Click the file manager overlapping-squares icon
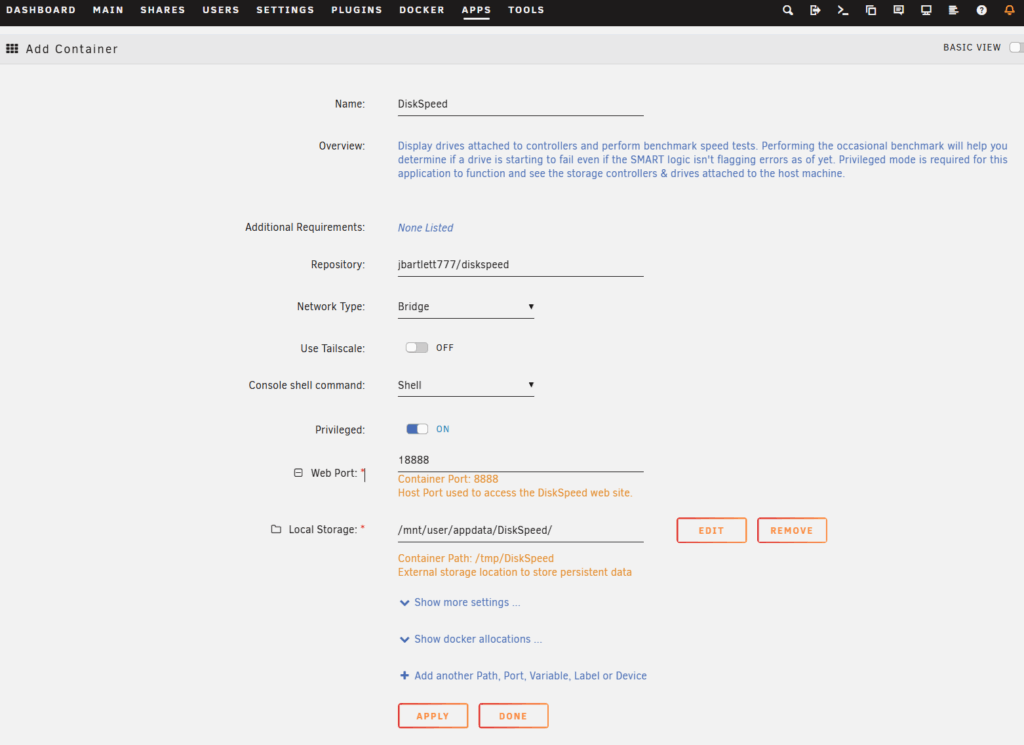 [871, 10]
